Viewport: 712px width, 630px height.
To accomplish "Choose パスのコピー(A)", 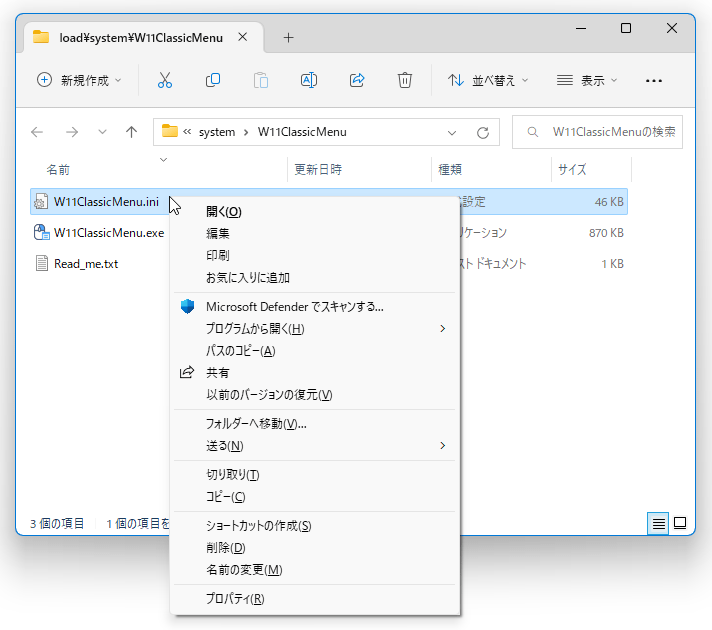I will (314, 351).
